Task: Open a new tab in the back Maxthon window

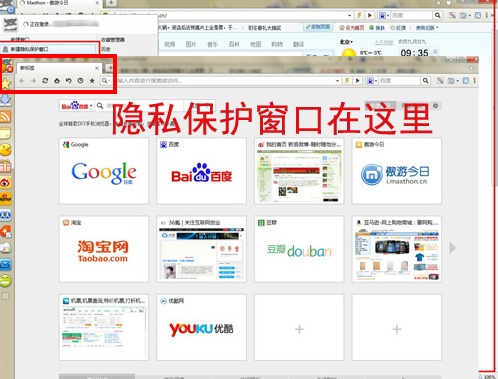Action: pos(111,3)
